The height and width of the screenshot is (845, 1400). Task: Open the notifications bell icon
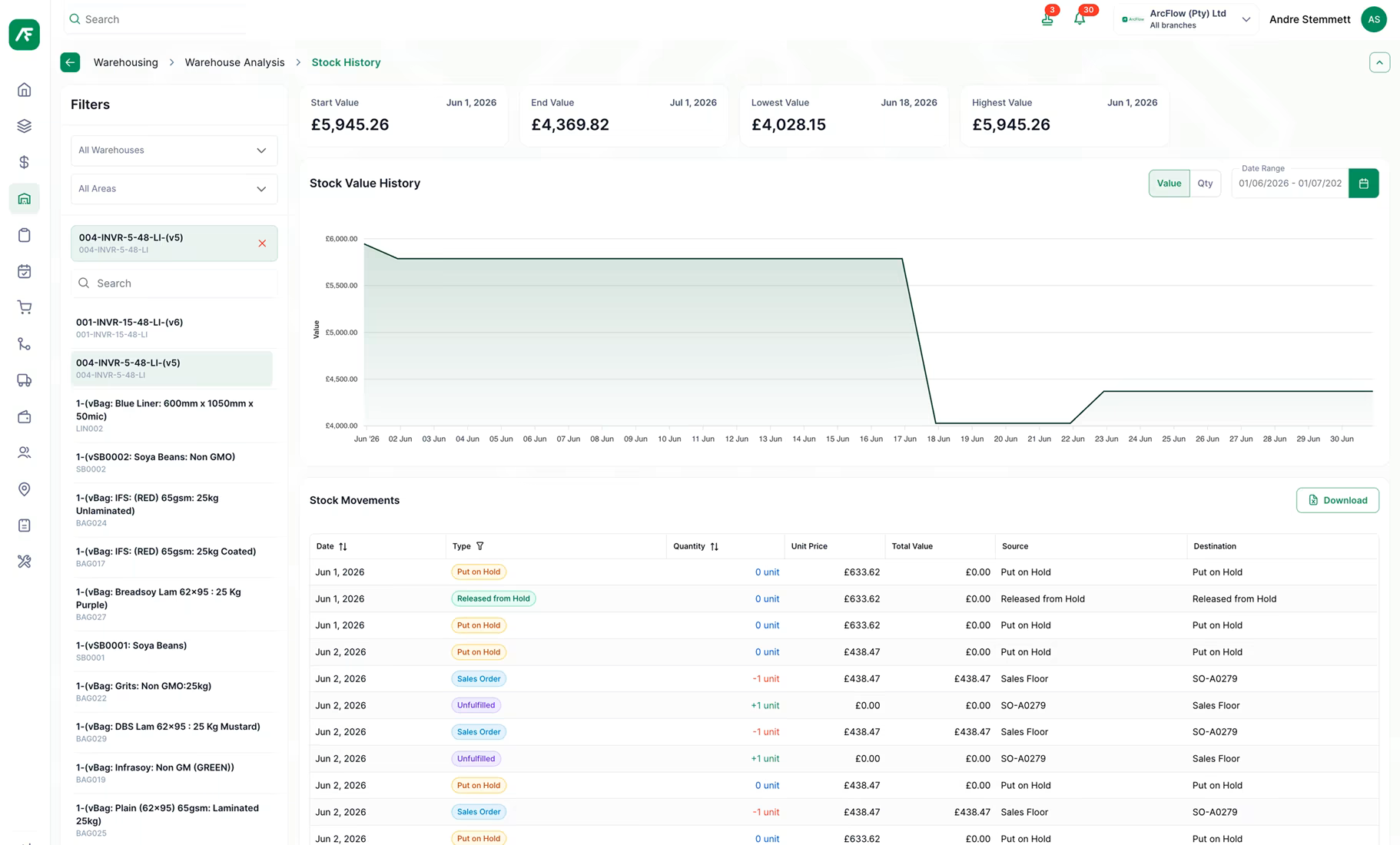pos(1080,19)
